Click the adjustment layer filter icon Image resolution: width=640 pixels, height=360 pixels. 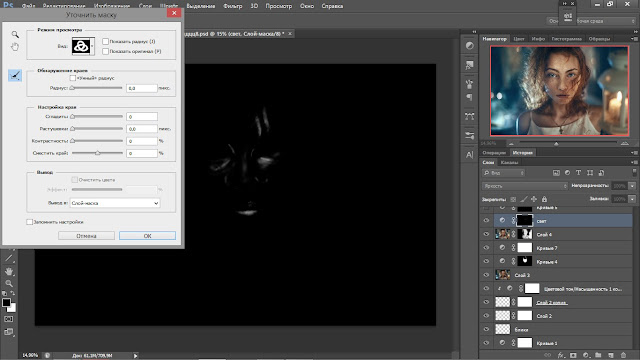567,173
